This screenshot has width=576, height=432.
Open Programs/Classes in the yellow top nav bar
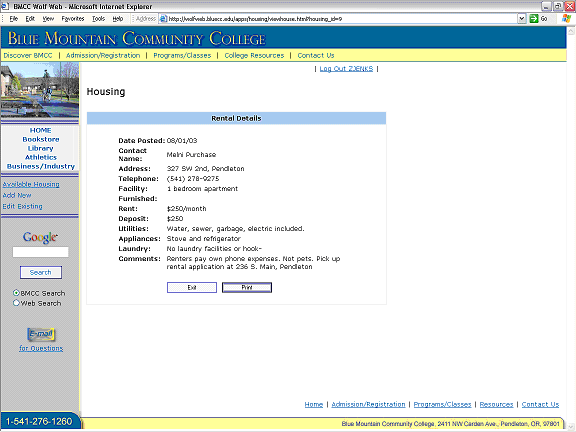[182, 55]
